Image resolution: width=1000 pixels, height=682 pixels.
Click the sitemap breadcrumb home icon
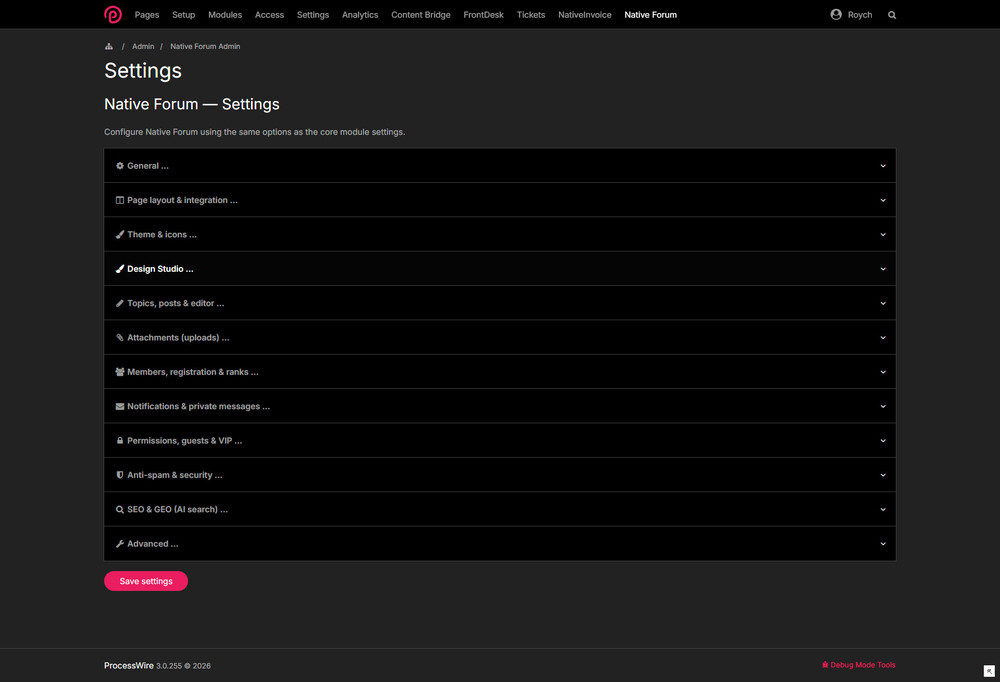(109, 47)
